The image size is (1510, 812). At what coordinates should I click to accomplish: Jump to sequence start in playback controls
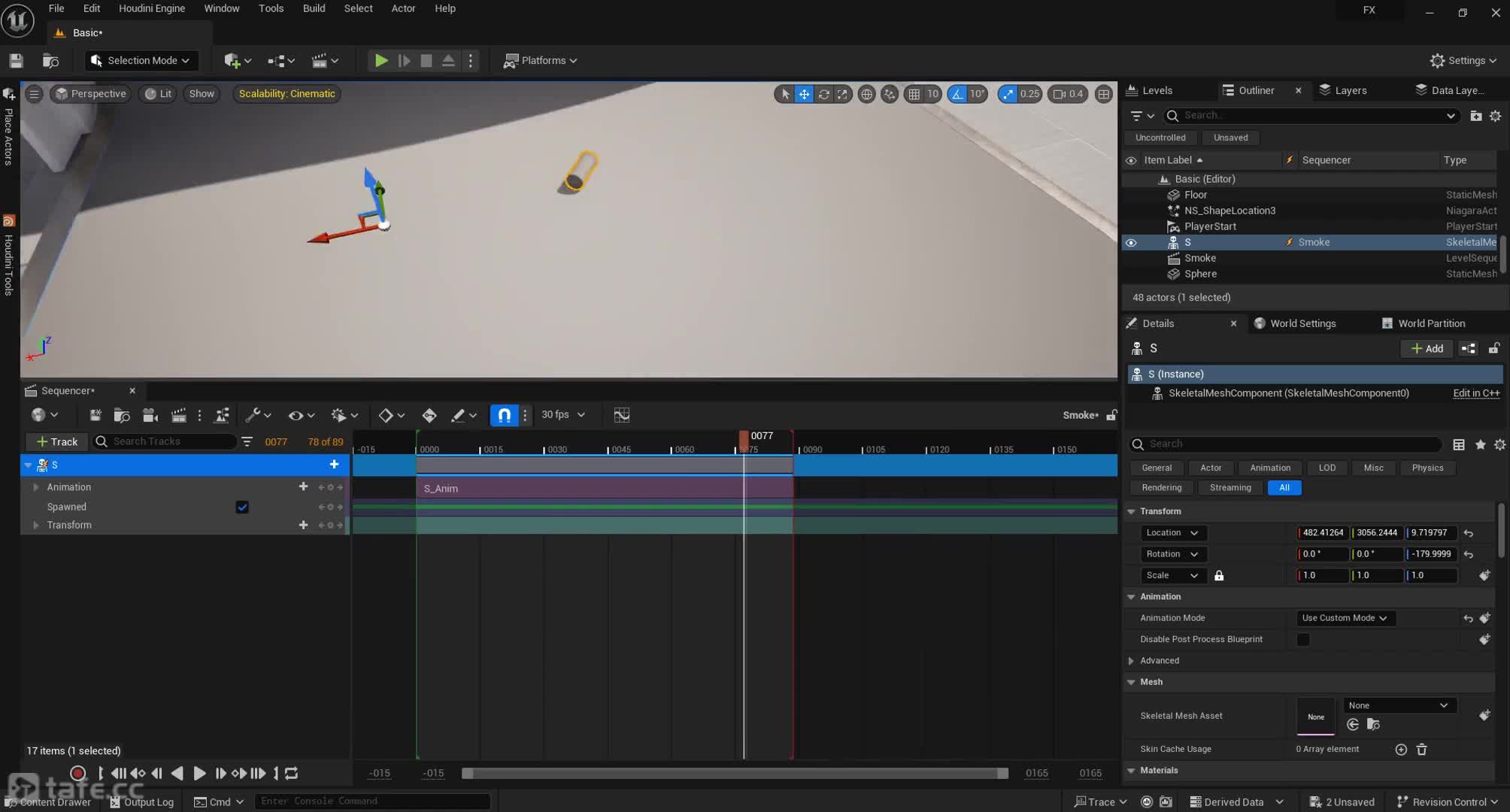(119, 773)
